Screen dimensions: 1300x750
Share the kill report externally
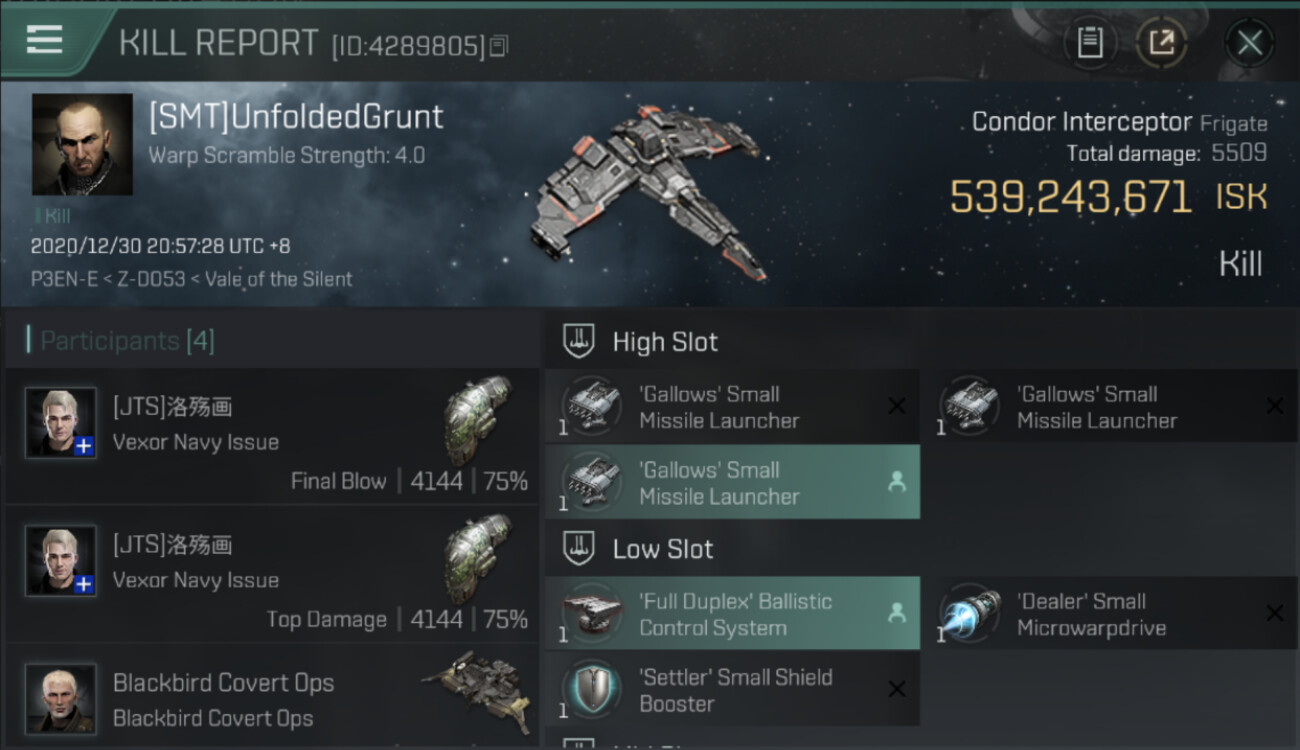(x=1161, y=43)
